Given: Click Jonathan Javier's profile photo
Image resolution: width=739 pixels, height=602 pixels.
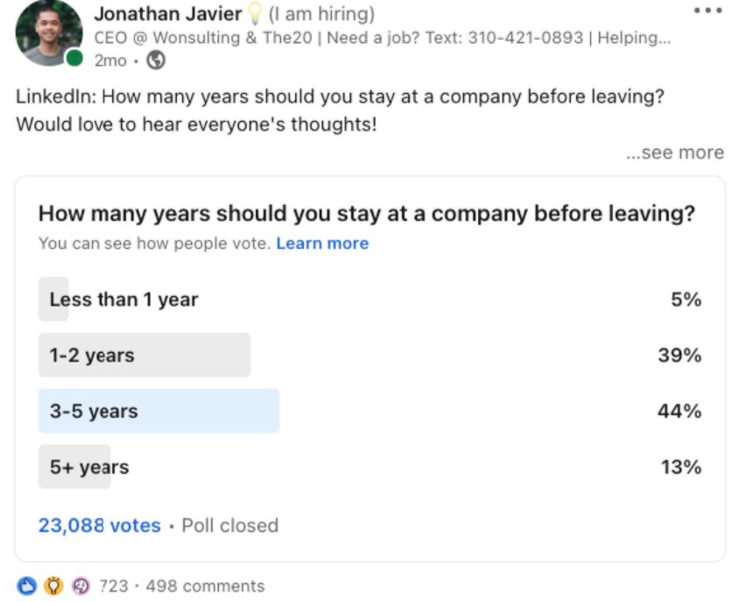Looking at the screenshot, I should (x=49, y=33).
